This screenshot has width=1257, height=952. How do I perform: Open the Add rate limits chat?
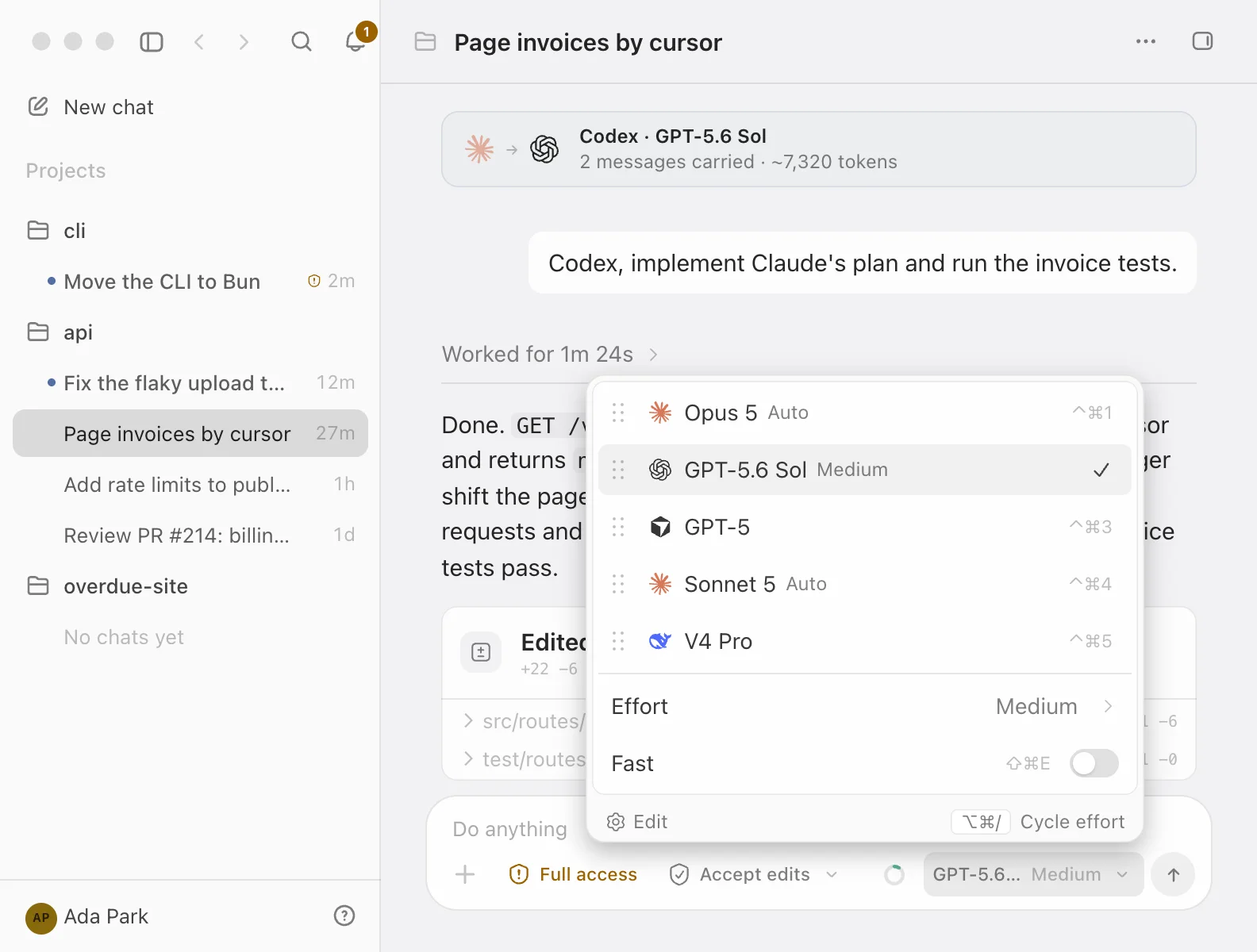190,484
